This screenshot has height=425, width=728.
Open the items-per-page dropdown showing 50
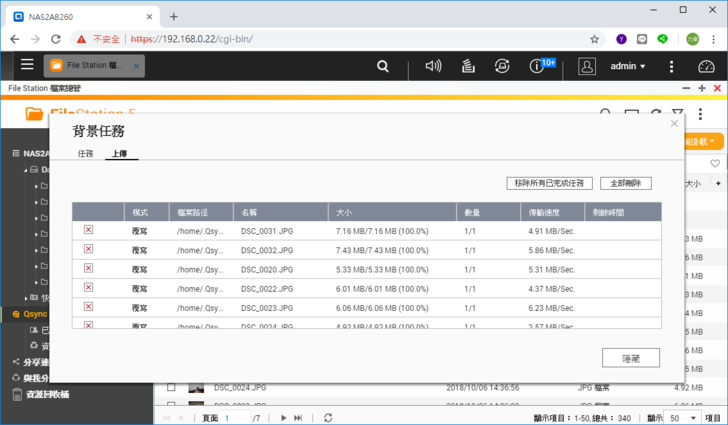pyautogui.click(x=685, y=417)
